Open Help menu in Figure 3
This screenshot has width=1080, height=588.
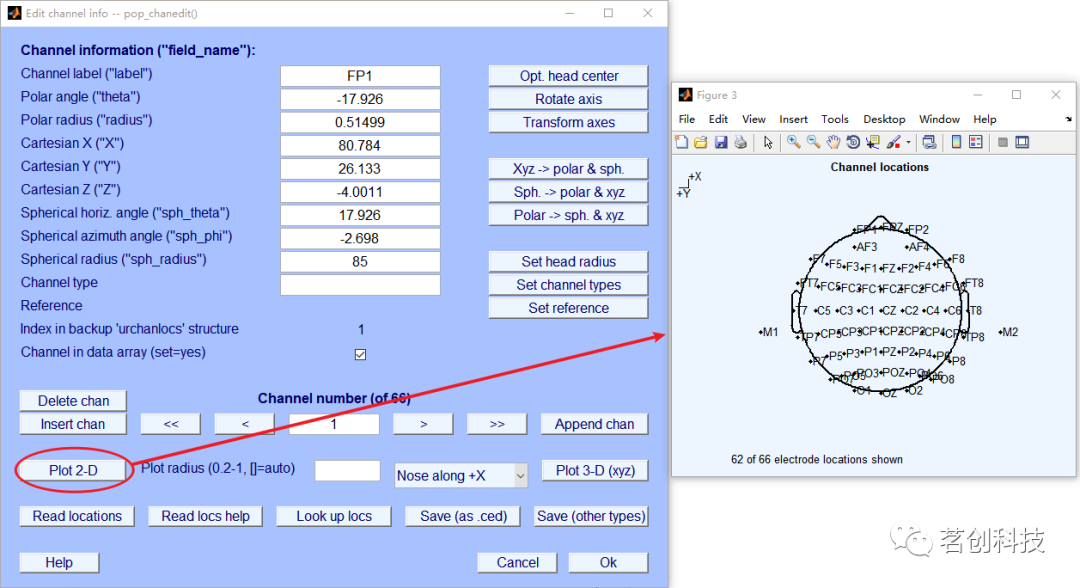985,119
